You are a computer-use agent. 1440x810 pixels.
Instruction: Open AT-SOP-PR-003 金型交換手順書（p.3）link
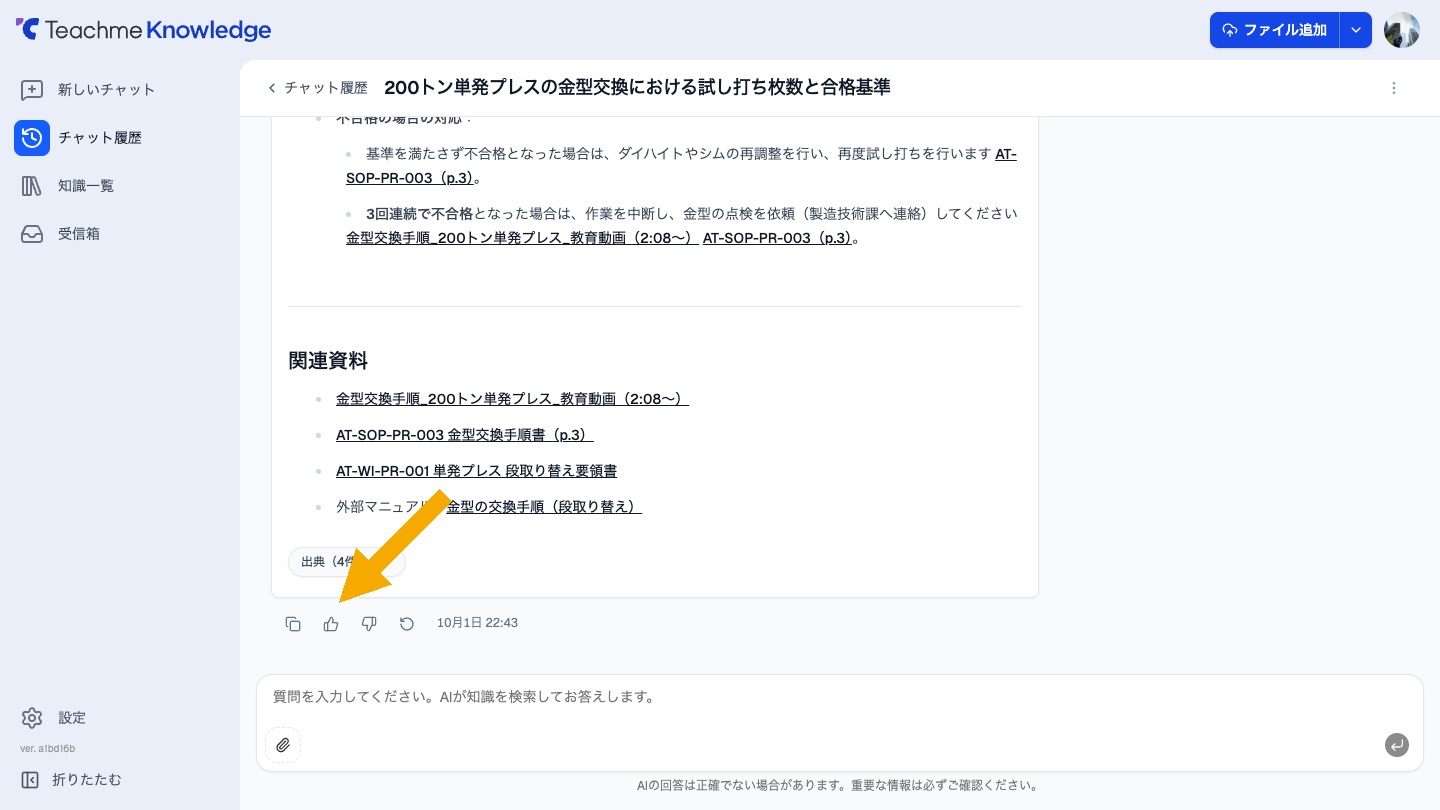[465, 435]
